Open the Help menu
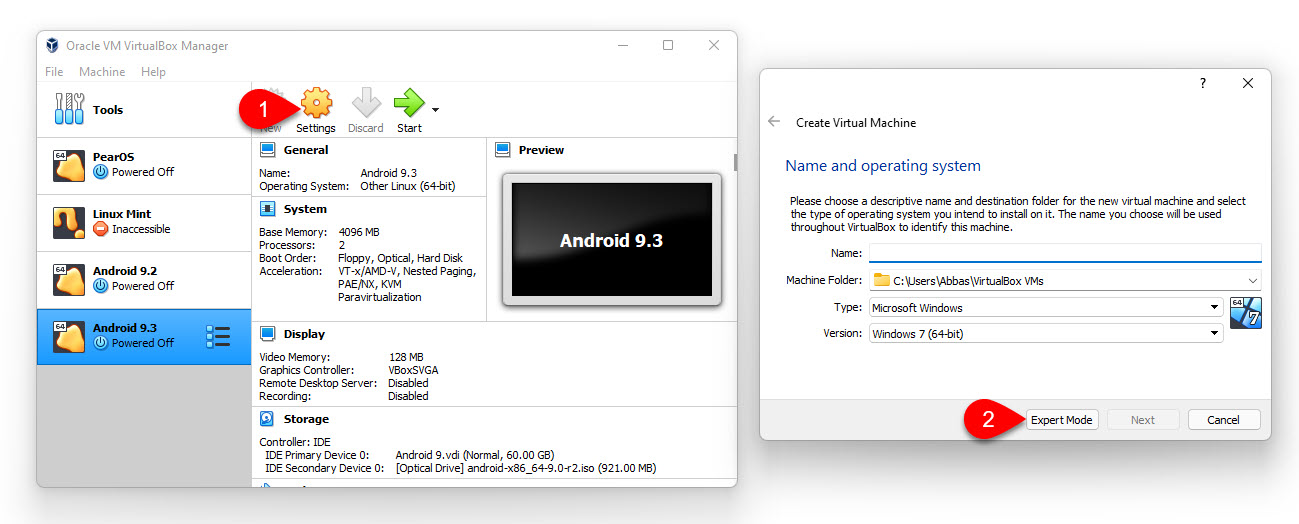Image resolution: width=1299 pixels, height=524 pixels. point(153,72)
